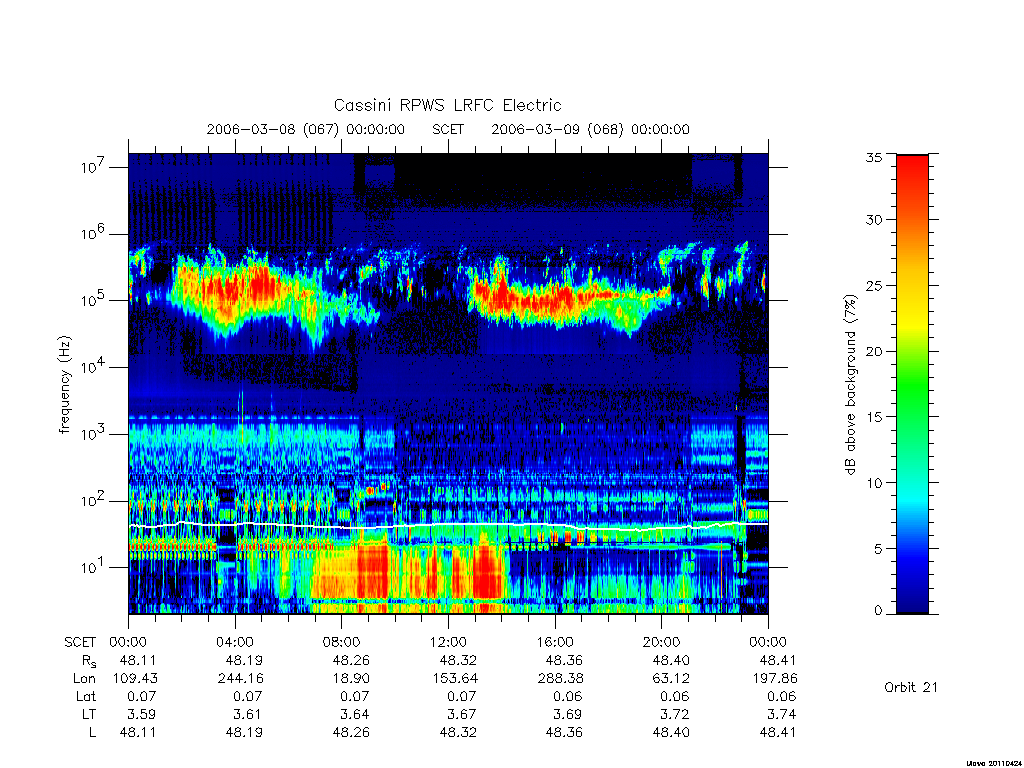Click the colorbar tick label '15'
The height and width of the screenshot is (768, 1024).
click(874, 417)
